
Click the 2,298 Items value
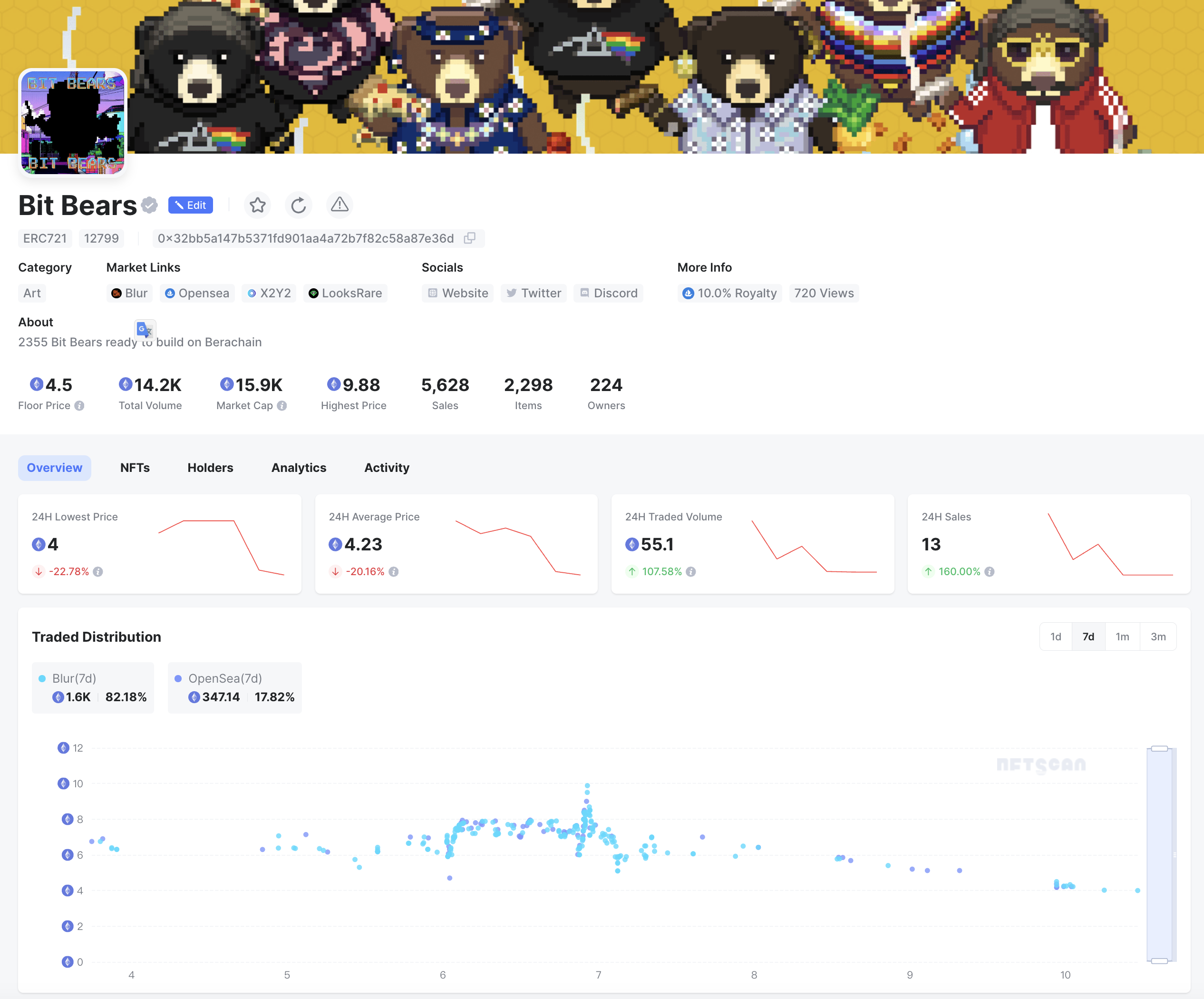coord(528,385)
